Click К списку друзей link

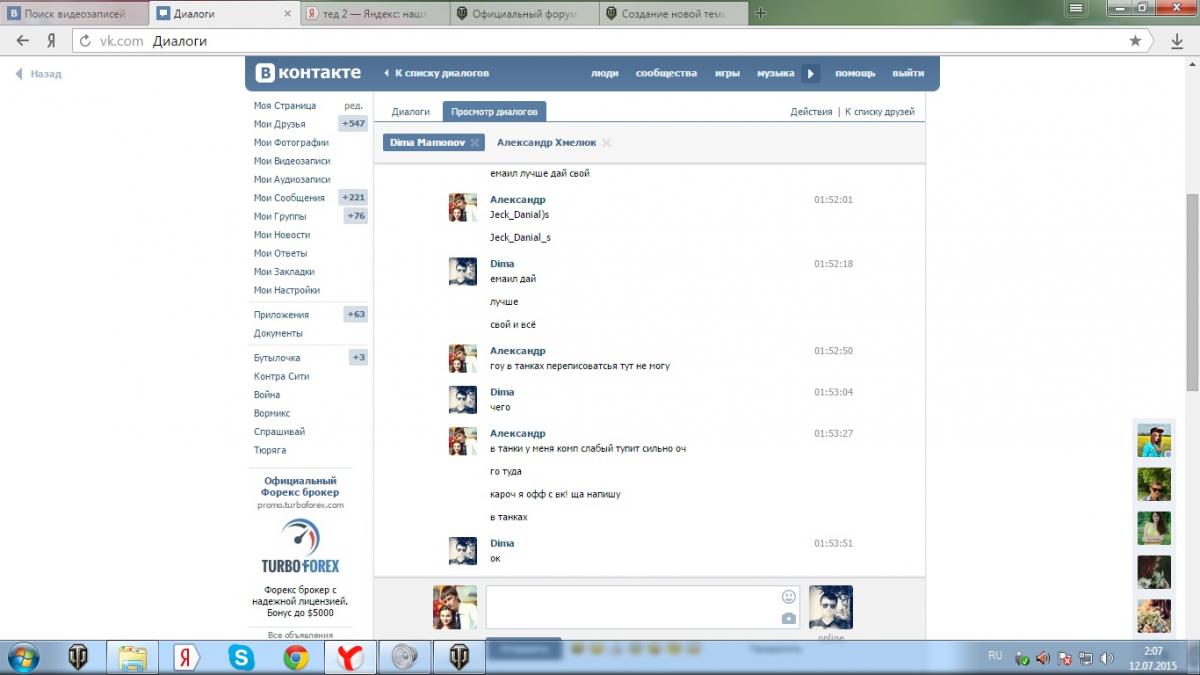880,112
